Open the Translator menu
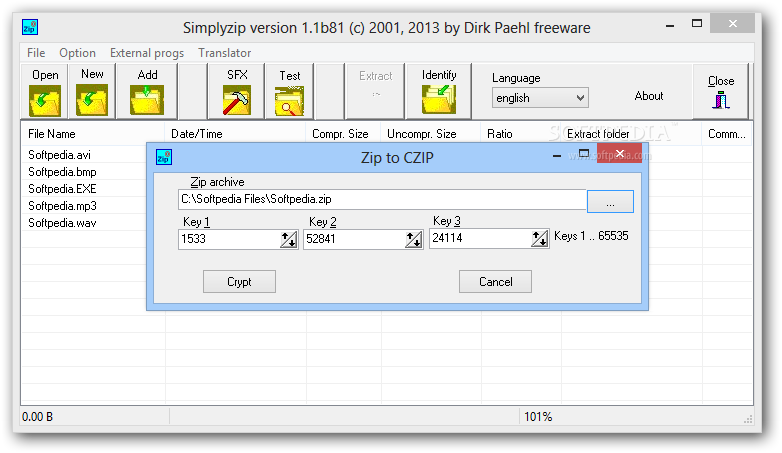 pyautogui.click(x=224, y=53)
